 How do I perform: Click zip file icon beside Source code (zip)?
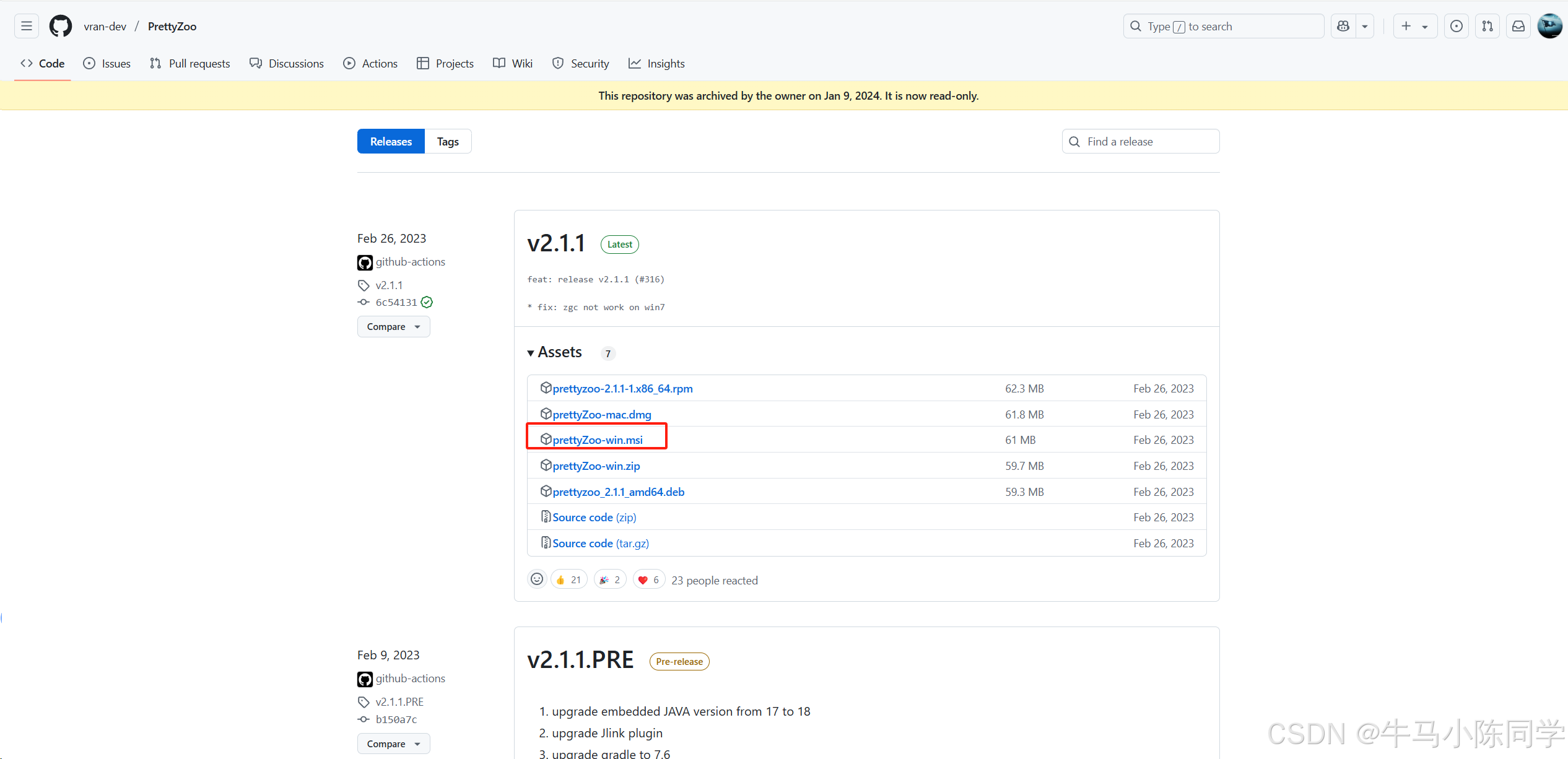point(546,516)
